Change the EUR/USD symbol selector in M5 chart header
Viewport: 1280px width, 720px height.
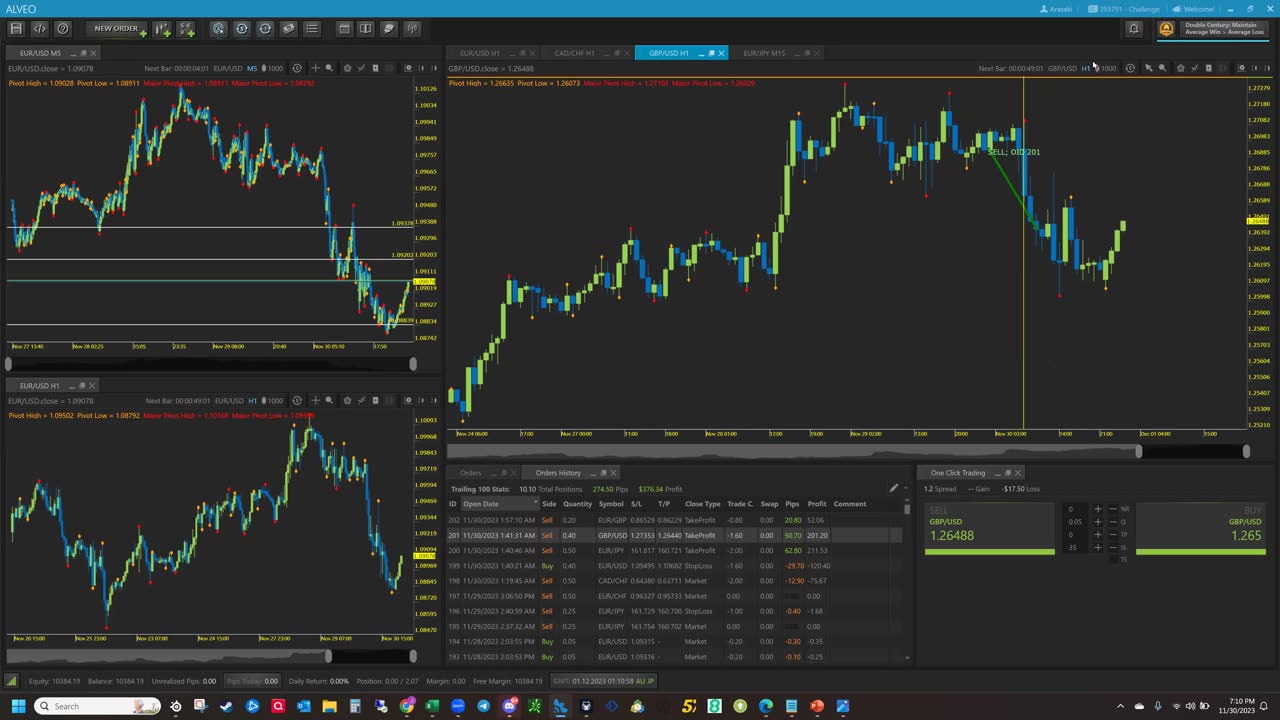coord(228,68)
